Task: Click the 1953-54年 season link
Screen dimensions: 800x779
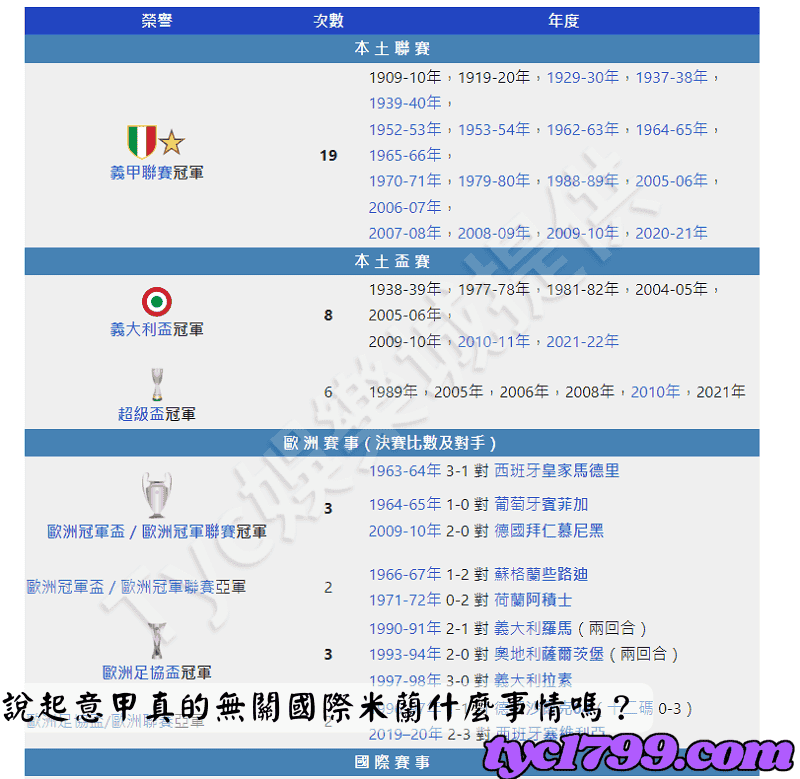Action: point(494,129)
